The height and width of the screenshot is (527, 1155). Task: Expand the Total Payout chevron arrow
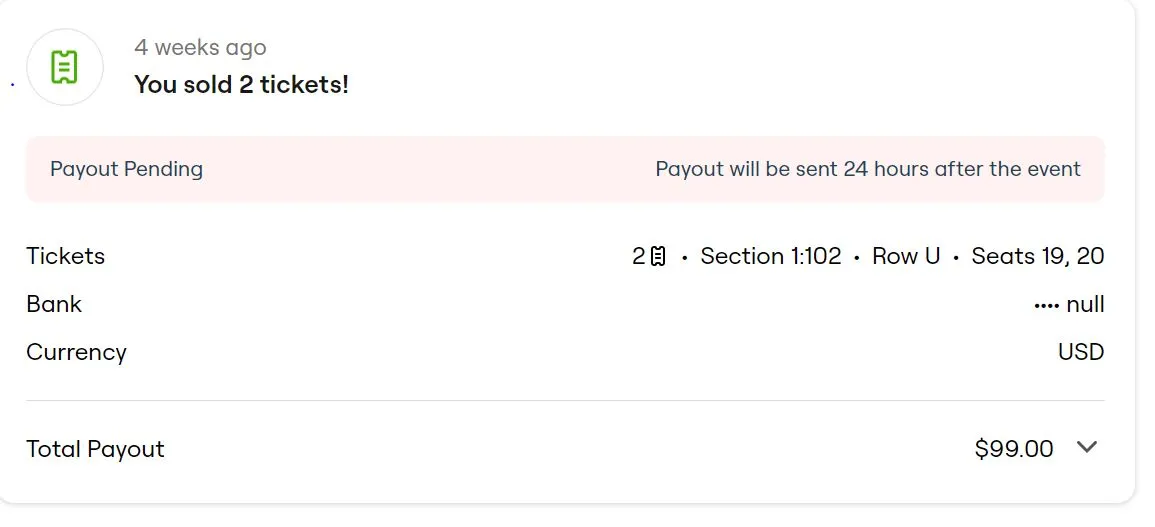pos(1087,448)
